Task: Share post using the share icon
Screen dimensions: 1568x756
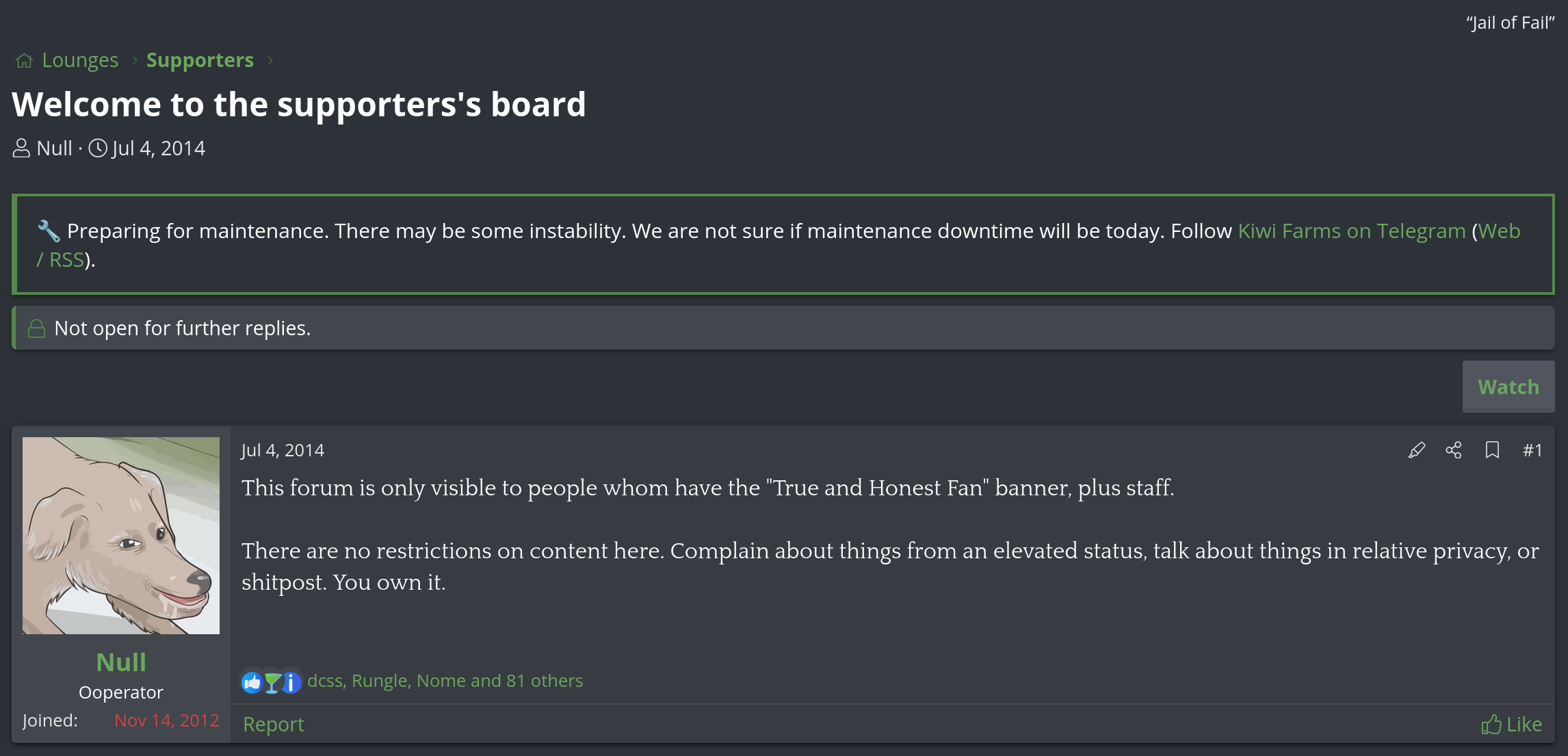Action: pos(1454,450)
